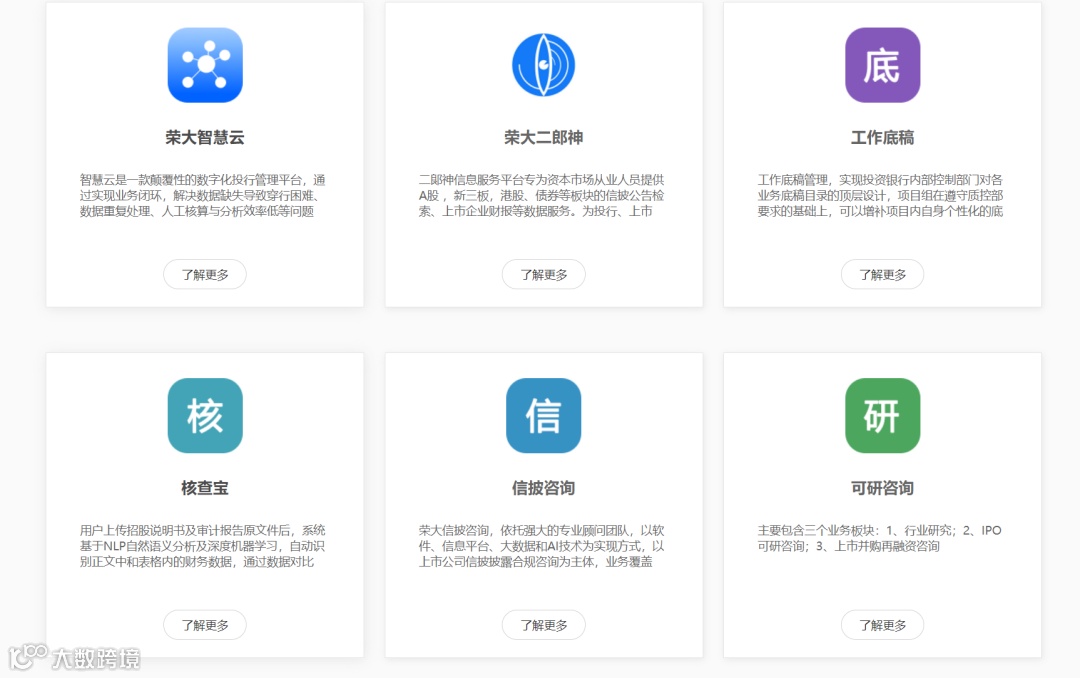Click the 荣大二郎神 blue eye icon
Viewport: 1080px width, 678px height.
pyautogui.click(x=543, y=65)
